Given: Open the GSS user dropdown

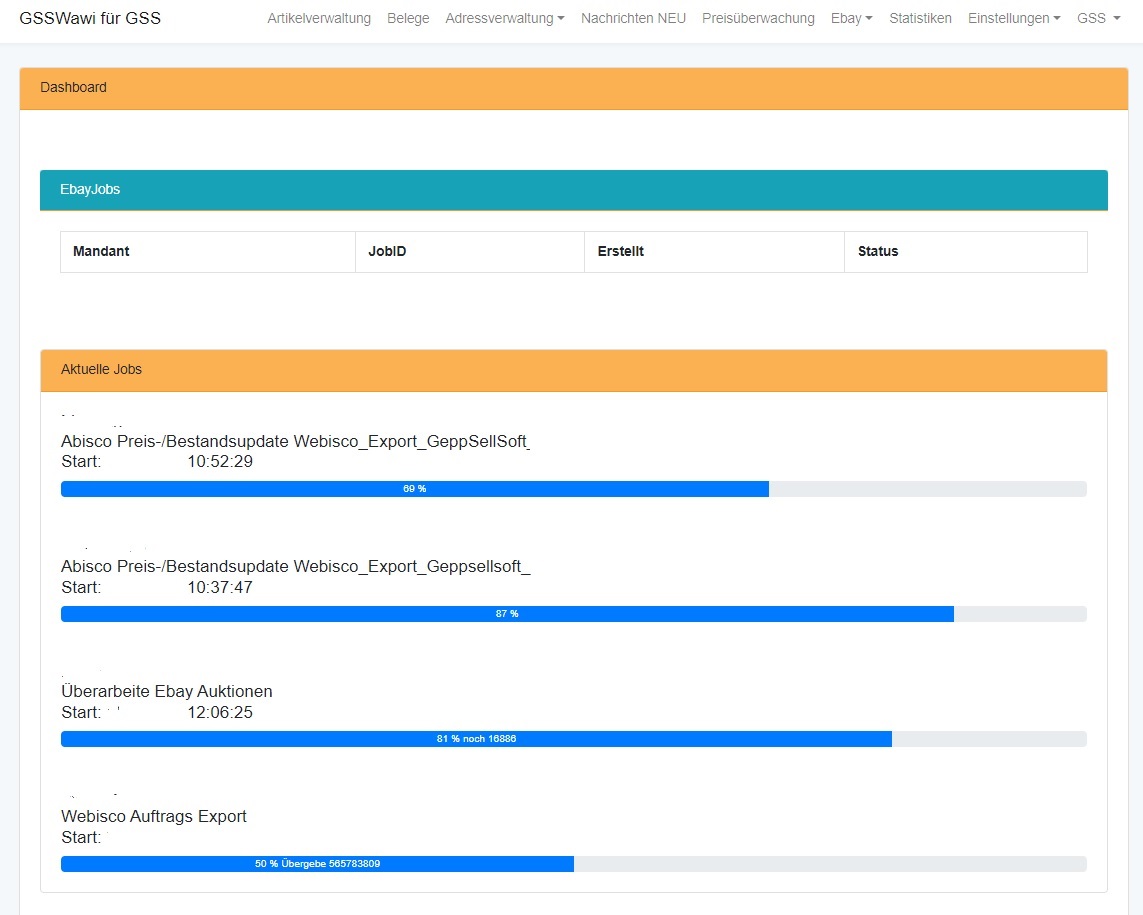Looking at the screenshot, I should (x=1098, y=18).
